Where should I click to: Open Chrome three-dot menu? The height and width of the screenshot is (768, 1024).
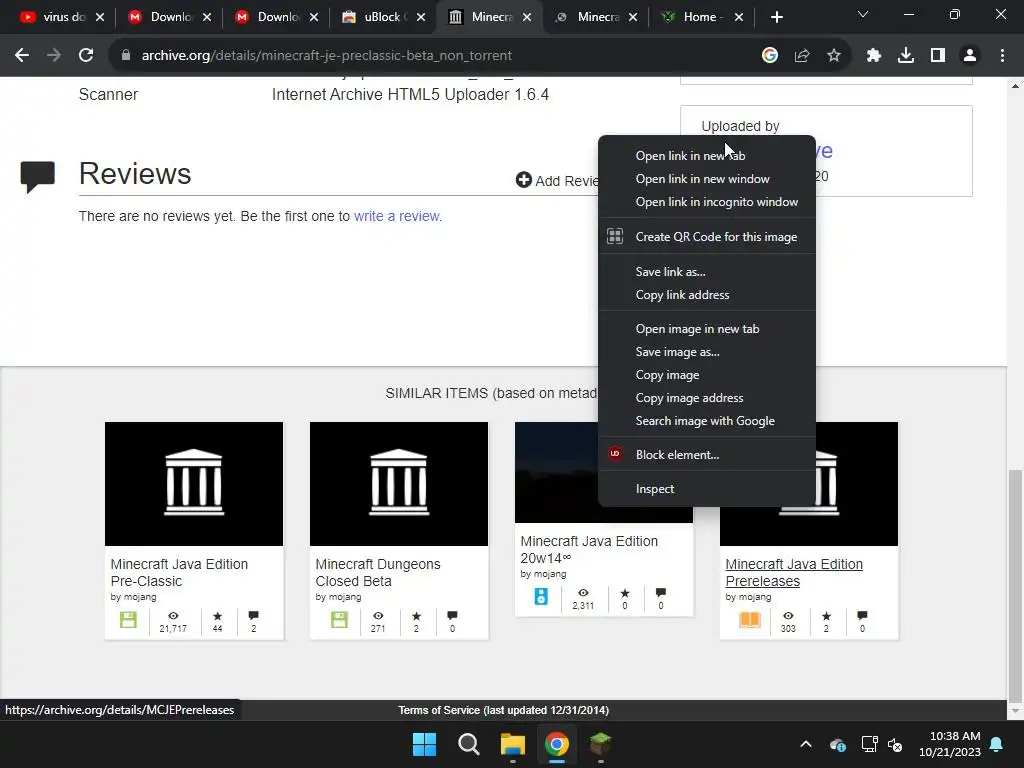[1002, 56]
